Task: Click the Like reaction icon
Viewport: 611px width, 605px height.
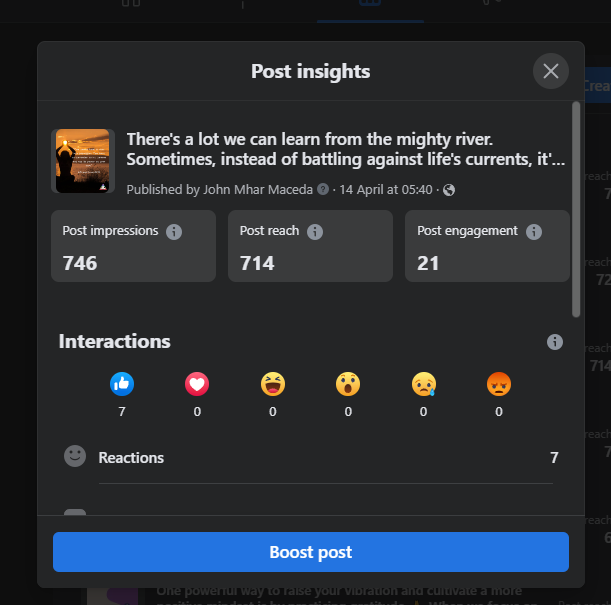Action: 123,383
